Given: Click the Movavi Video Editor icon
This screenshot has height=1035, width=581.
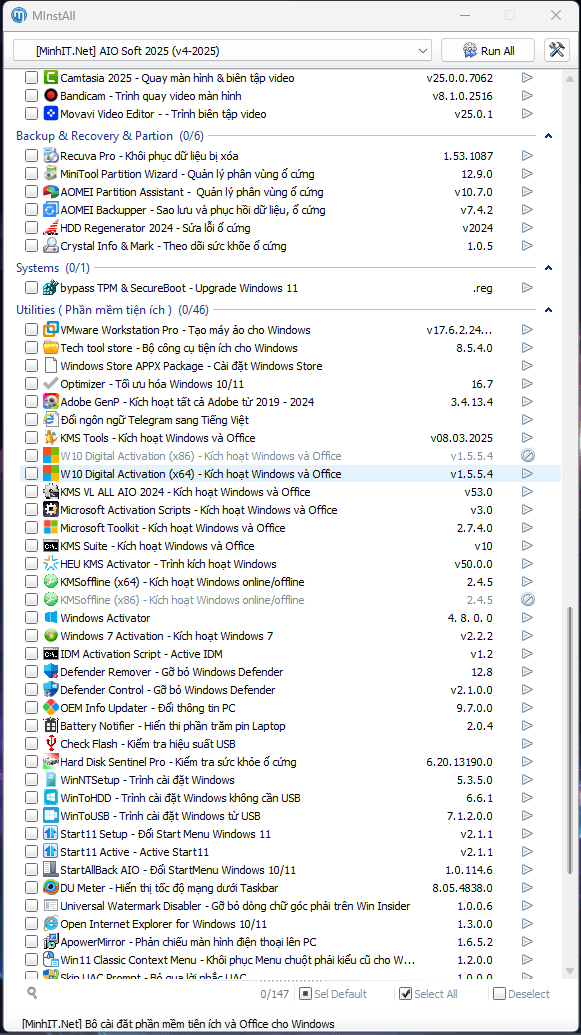Looking at the screenshot, I should (x=51, y=114).
